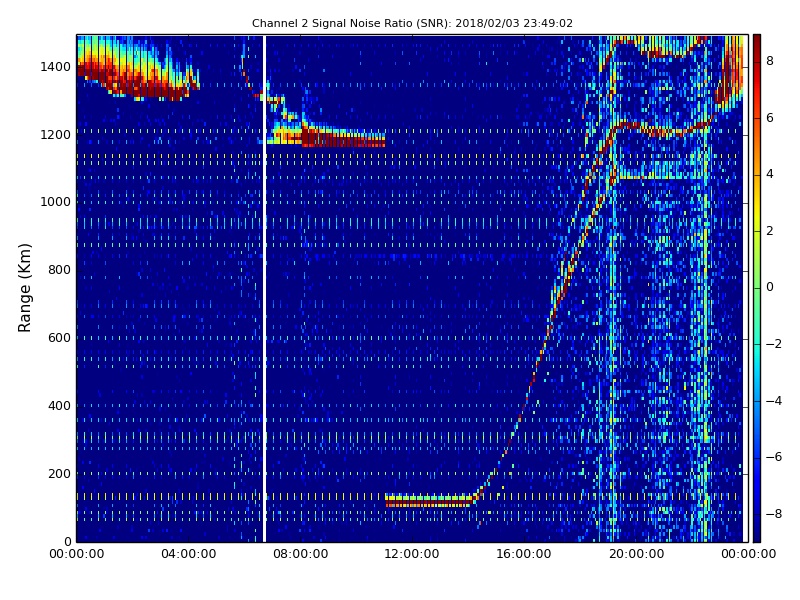Select the colorbar tick label −8
The width and height of the screenshot is (800, 600).
[773, 514]
